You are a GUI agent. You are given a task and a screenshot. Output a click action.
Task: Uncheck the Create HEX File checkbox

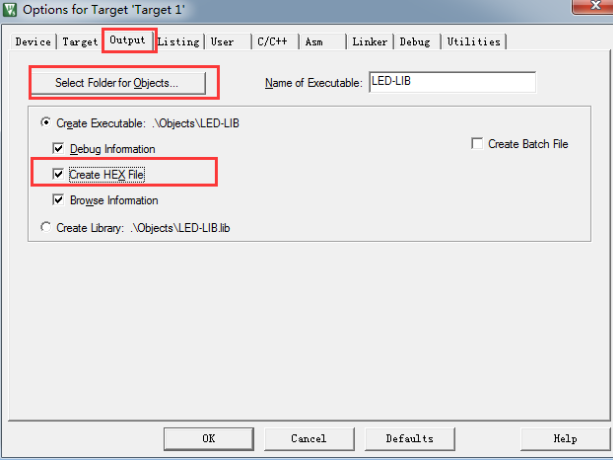pos(58,174)
